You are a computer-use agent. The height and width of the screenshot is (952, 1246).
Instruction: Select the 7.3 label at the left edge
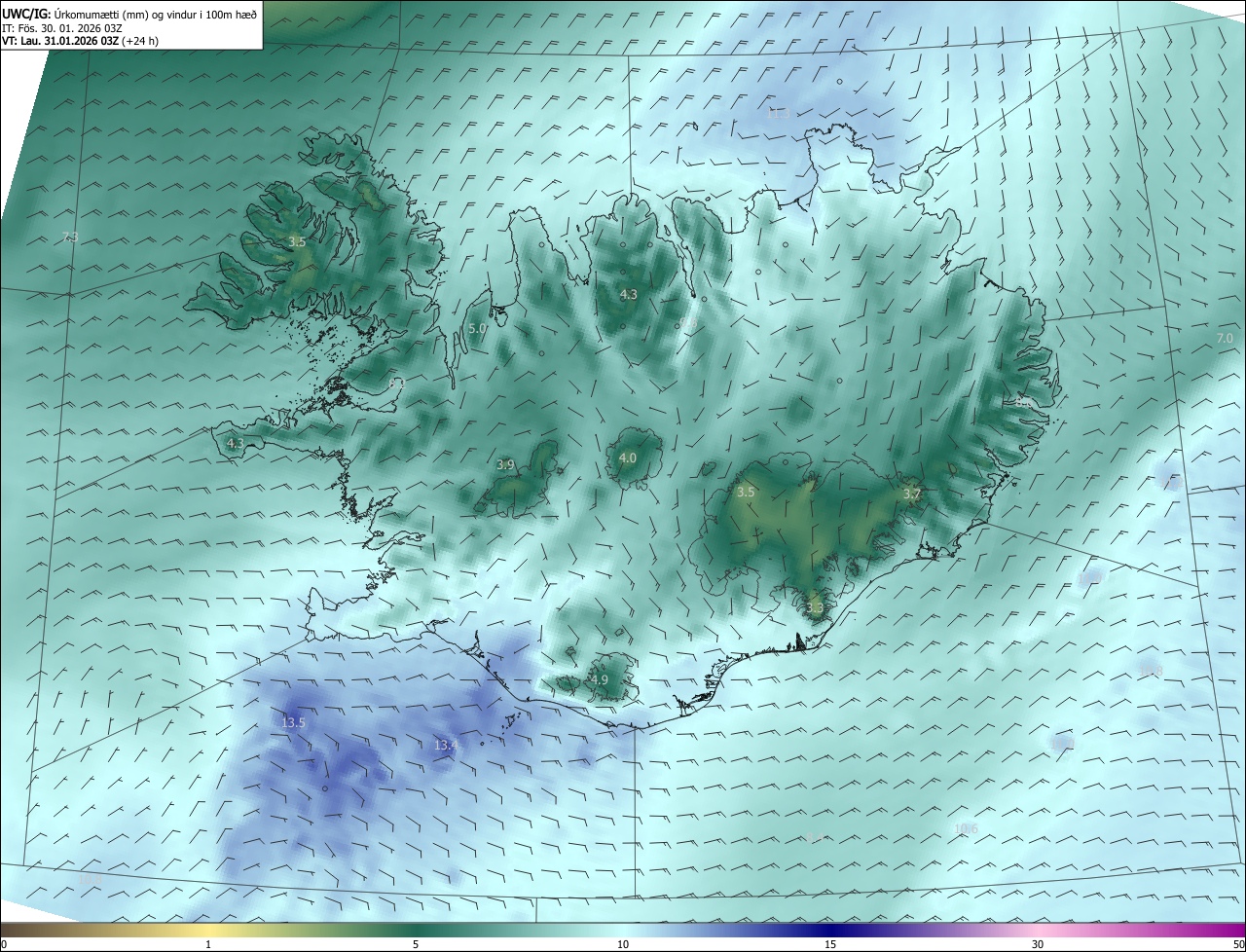(70, 237)
